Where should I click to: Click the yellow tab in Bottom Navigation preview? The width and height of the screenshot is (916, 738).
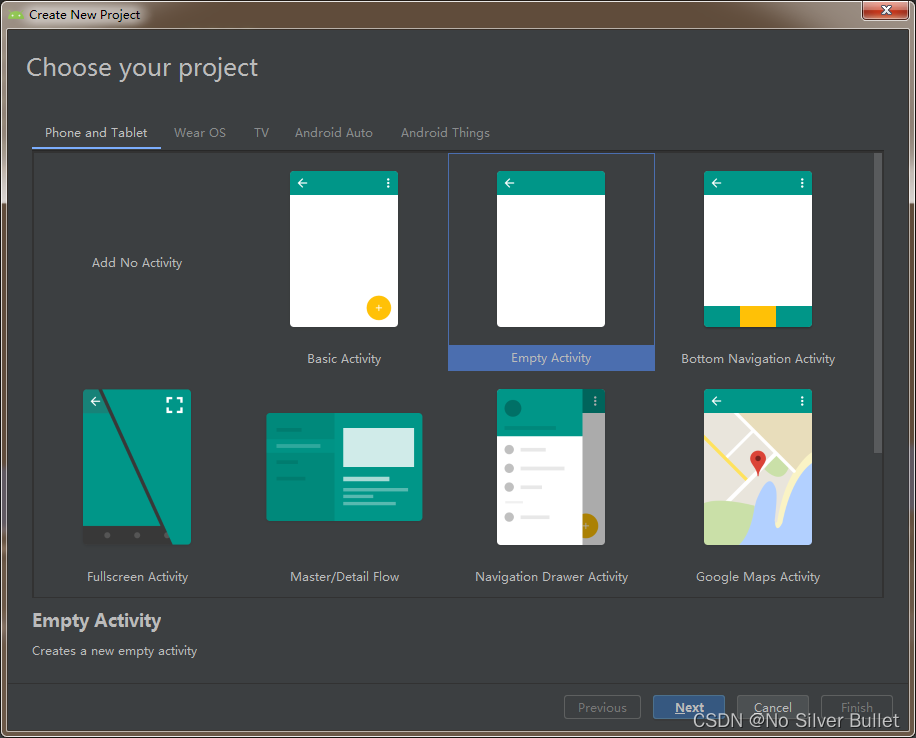click(758, 316)
